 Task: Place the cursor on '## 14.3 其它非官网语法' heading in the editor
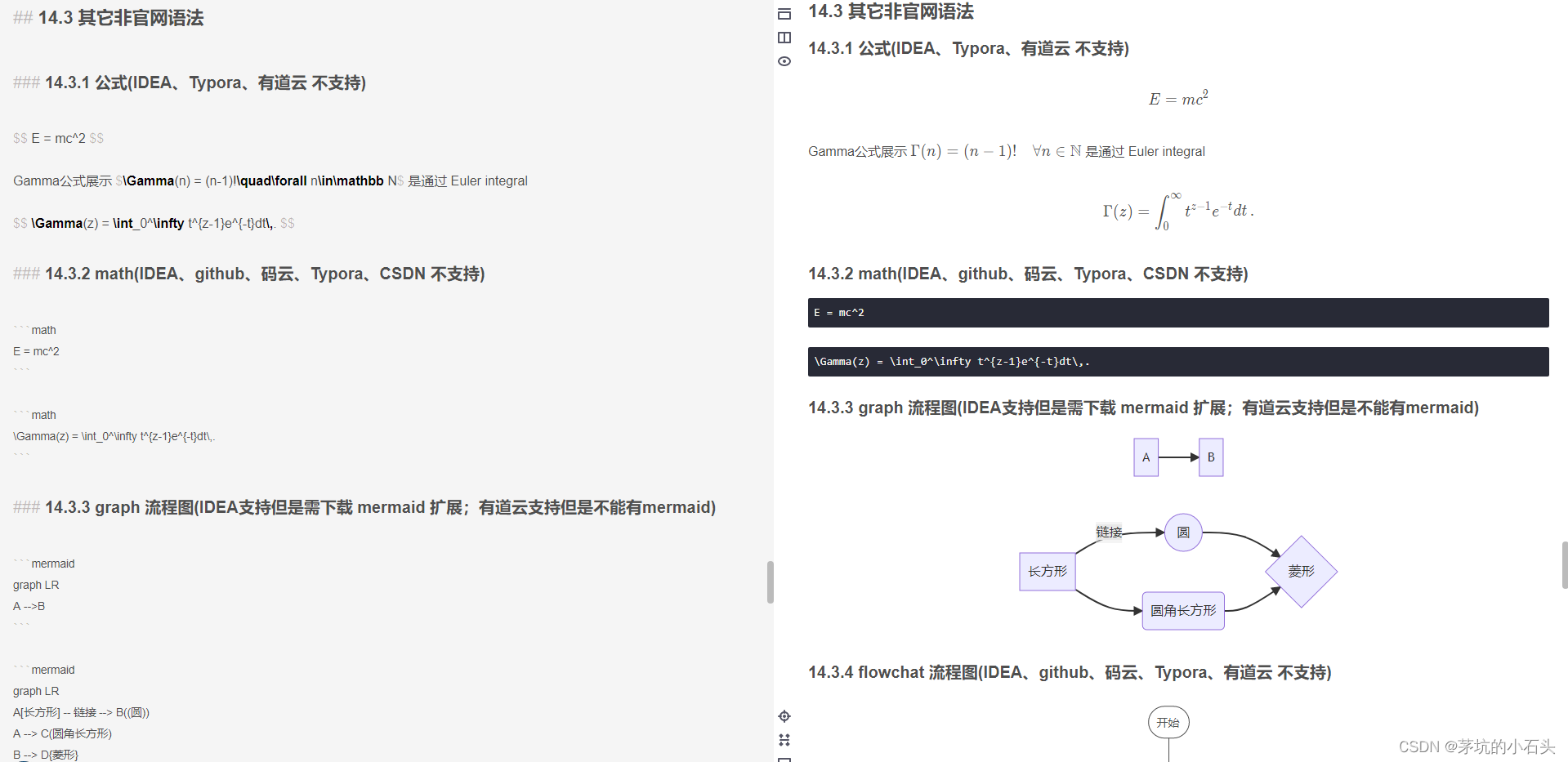109,18
